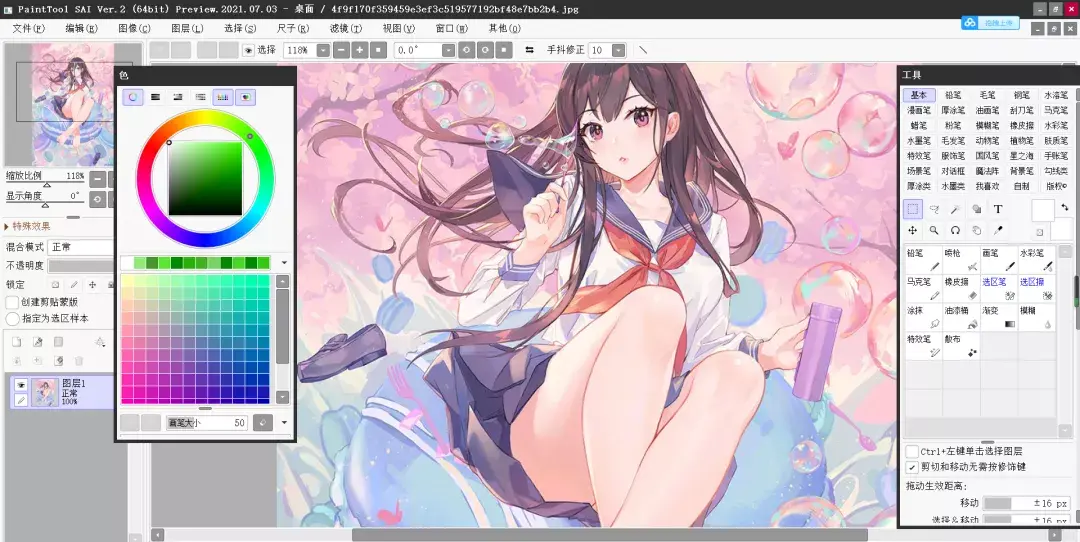Toggle lock transparency icon beside 锁定
This screenshot has height=542, width=1080.
[56, 284]
